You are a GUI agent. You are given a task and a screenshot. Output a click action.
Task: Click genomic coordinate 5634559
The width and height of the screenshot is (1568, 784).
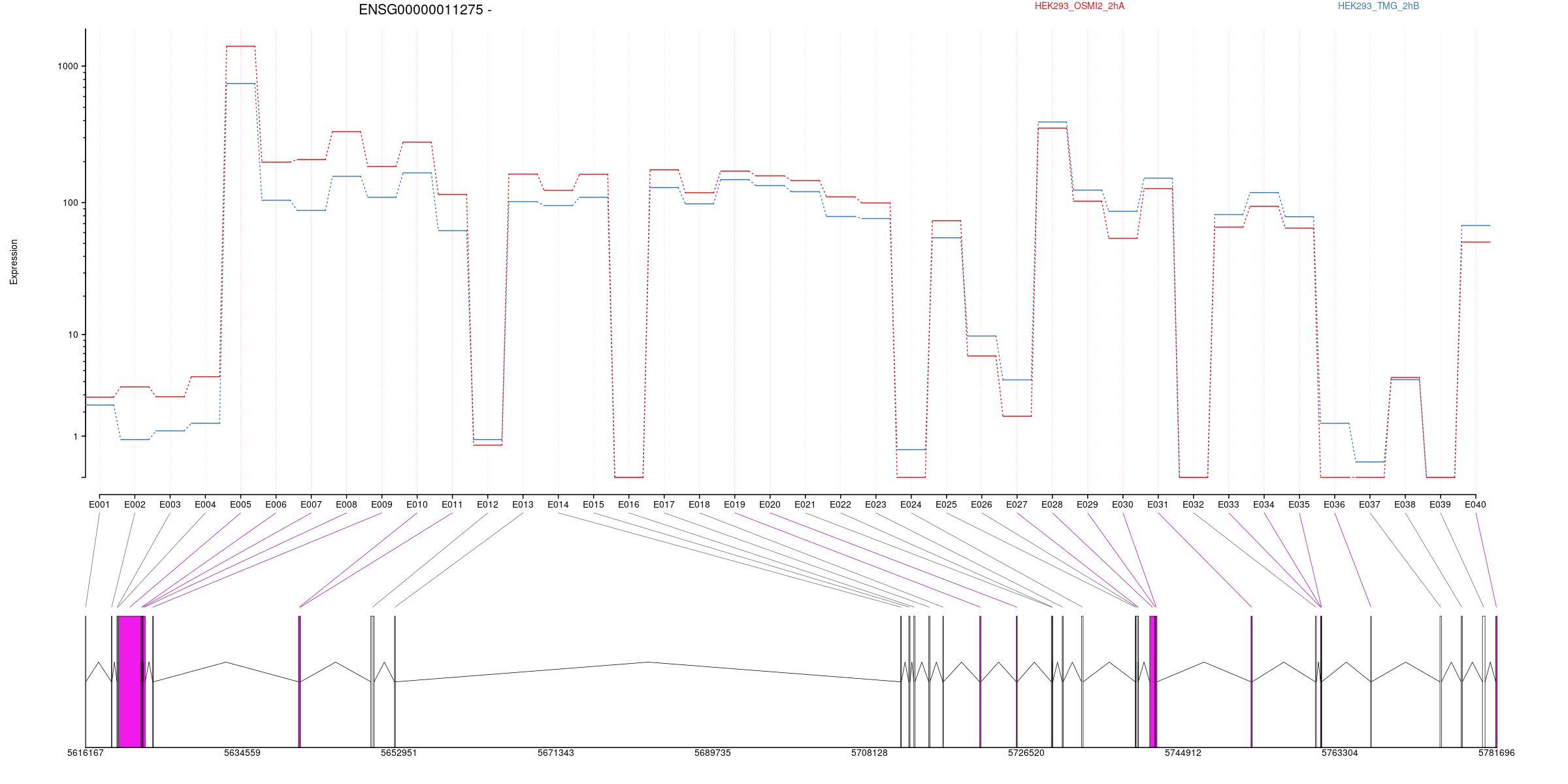point(242,753)
